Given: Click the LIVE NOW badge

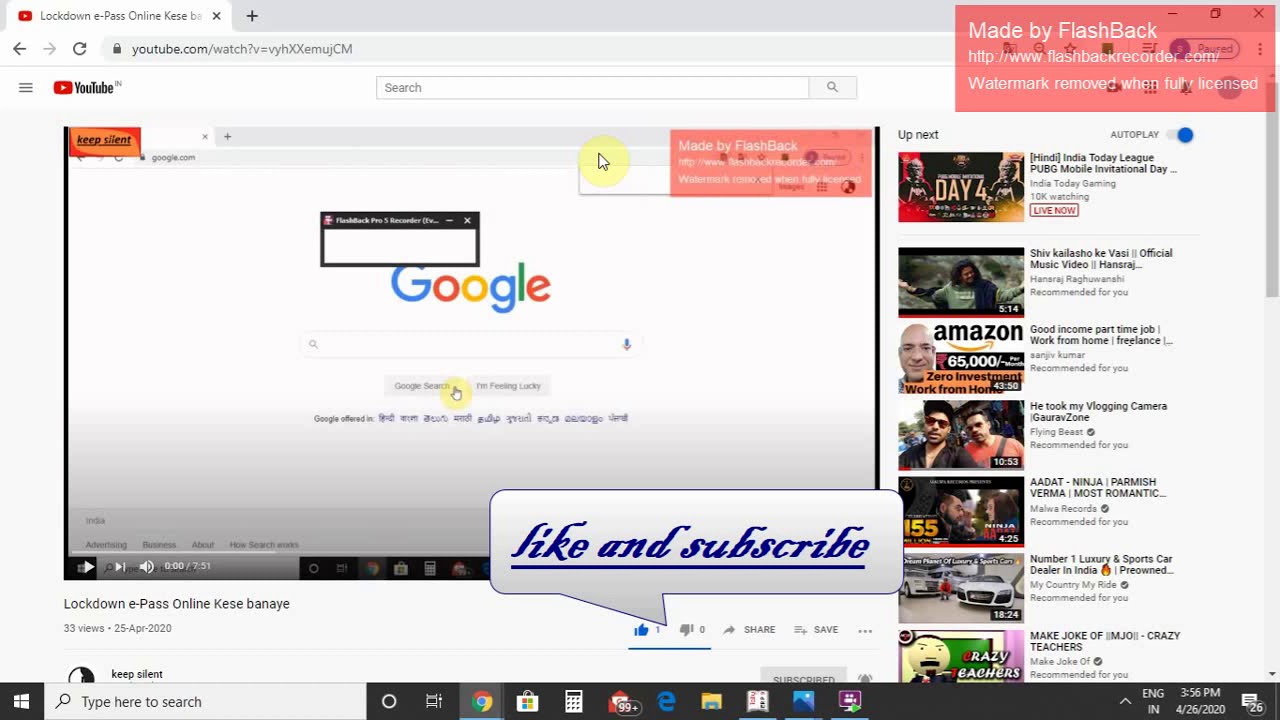Looking at the screenshot, I should [1055, 211].
